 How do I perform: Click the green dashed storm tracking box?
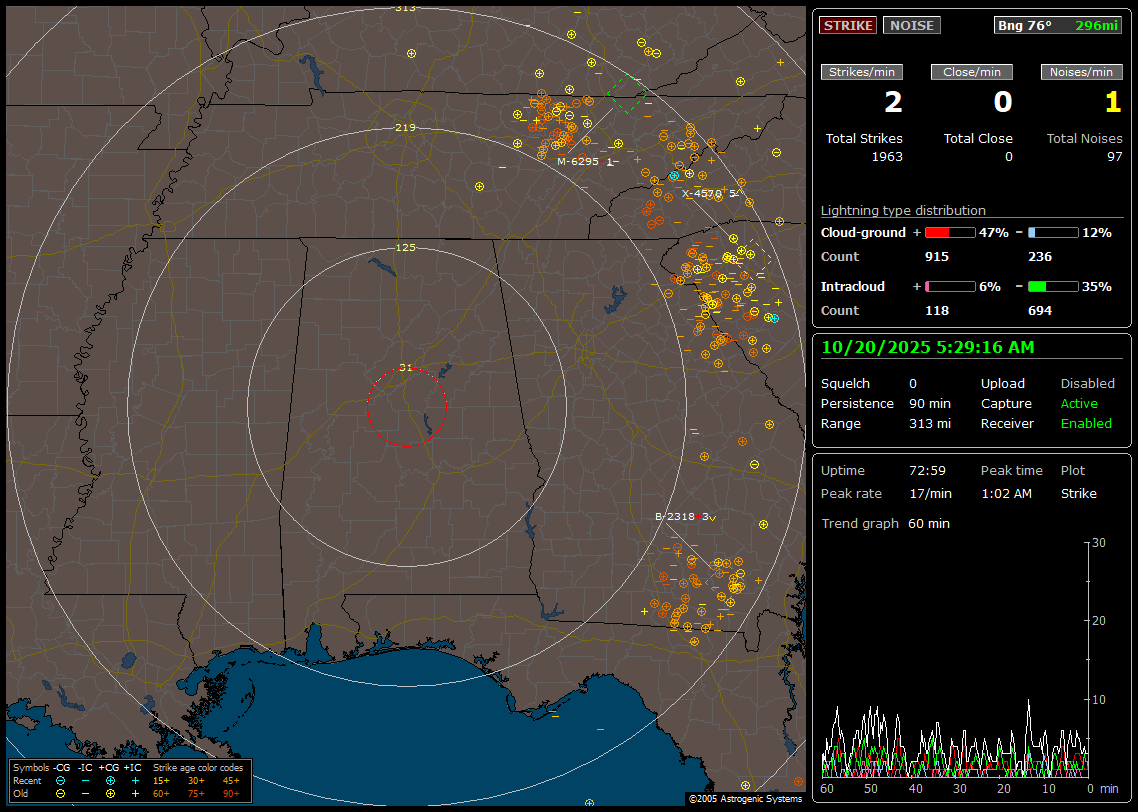coord(626,93)
